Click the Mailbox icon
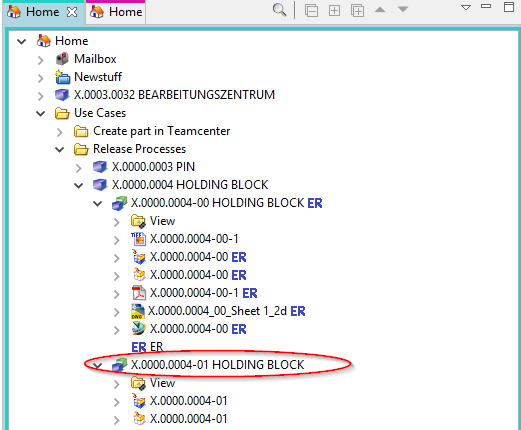The width and height of the screenshot is (521, 430). pos(62,59)
